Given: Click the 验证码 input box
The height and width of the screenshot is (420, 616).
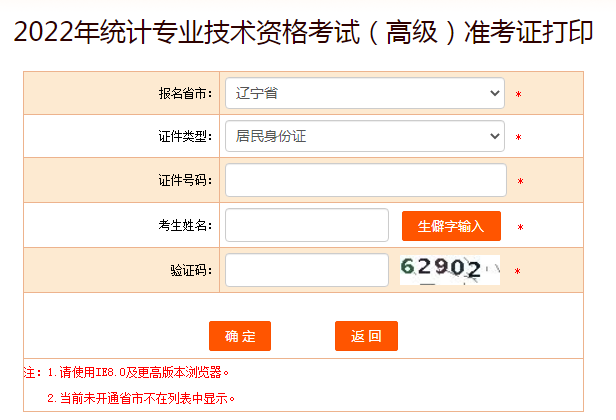Looking at the screenshot, I should tap(306, 270).
